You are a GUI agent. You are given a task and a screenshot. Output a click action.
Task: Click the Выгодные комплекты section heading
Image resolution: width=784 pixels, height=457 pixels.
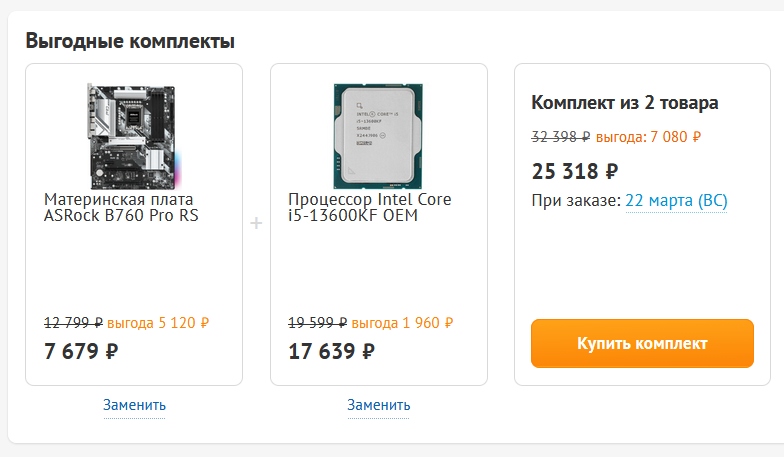[x=130, y=41]
